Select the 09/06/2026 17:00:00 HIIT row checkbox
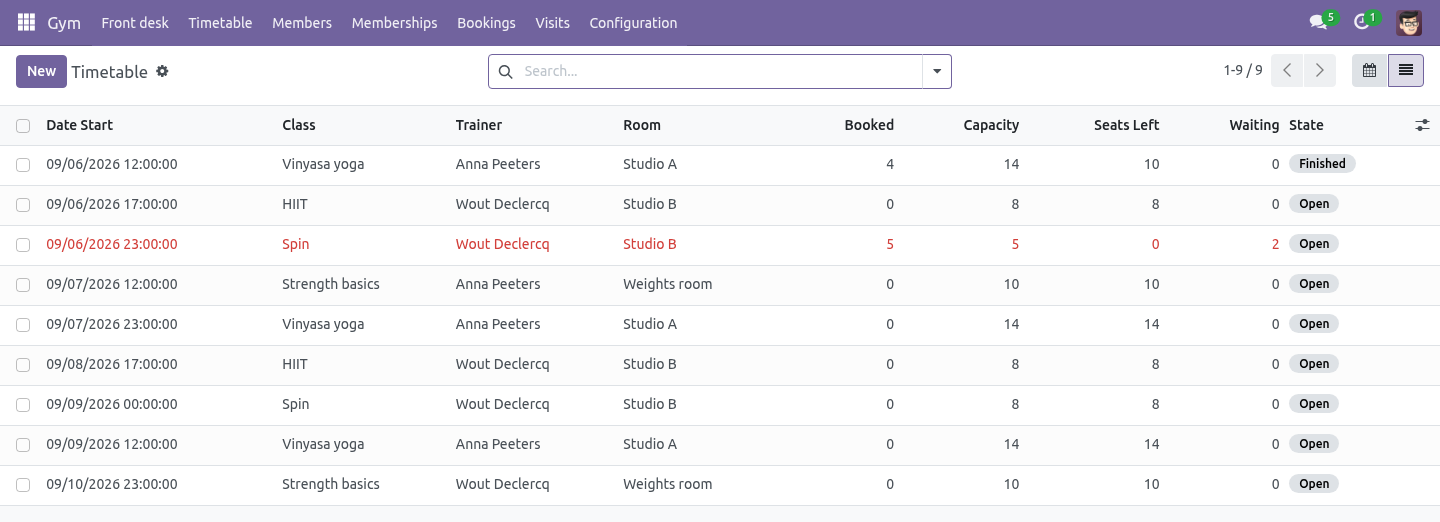This screenshot has height=522, width=1440. coord(23,205)
